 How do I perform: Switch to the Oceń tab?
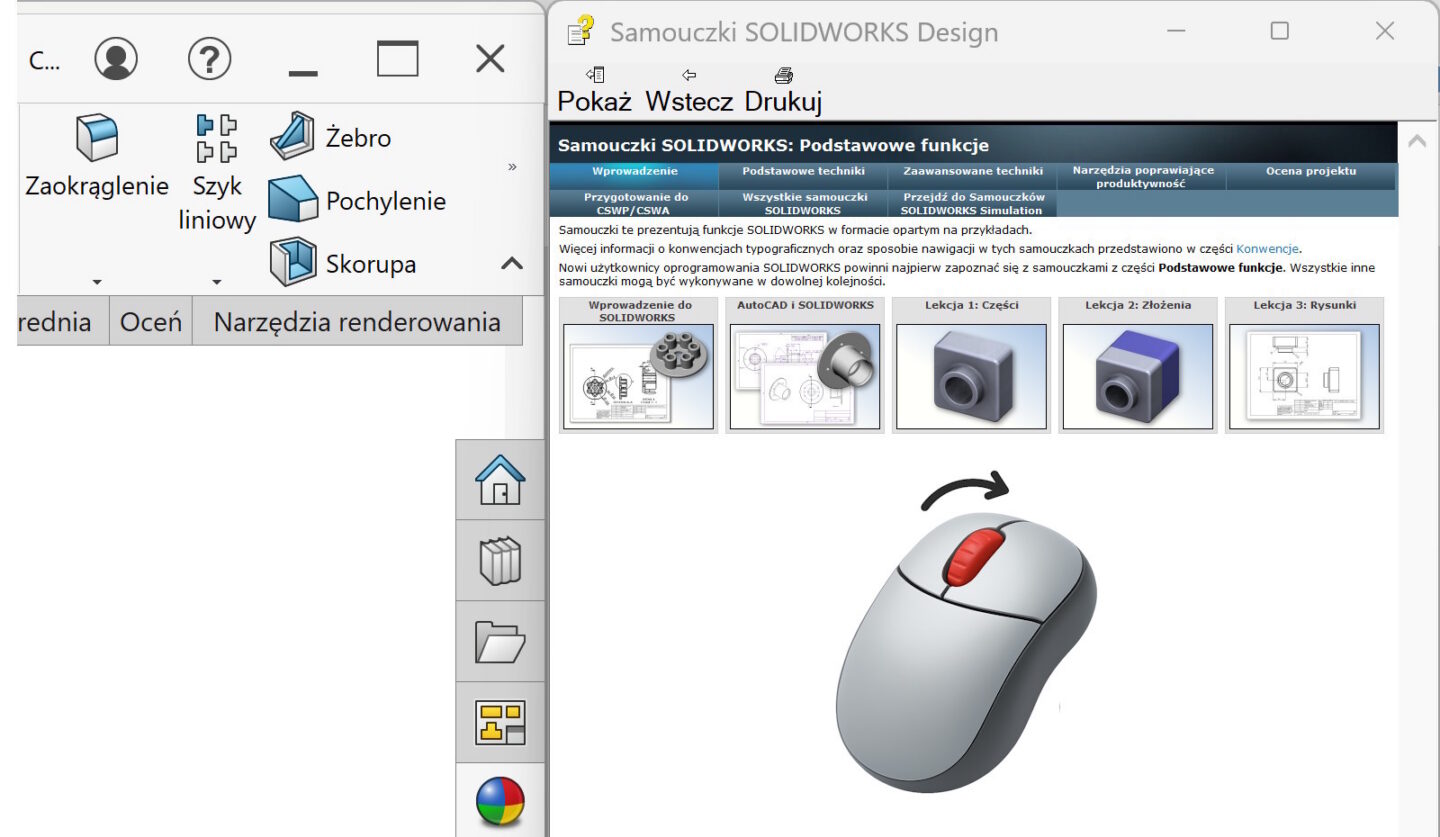pos(150,321)
